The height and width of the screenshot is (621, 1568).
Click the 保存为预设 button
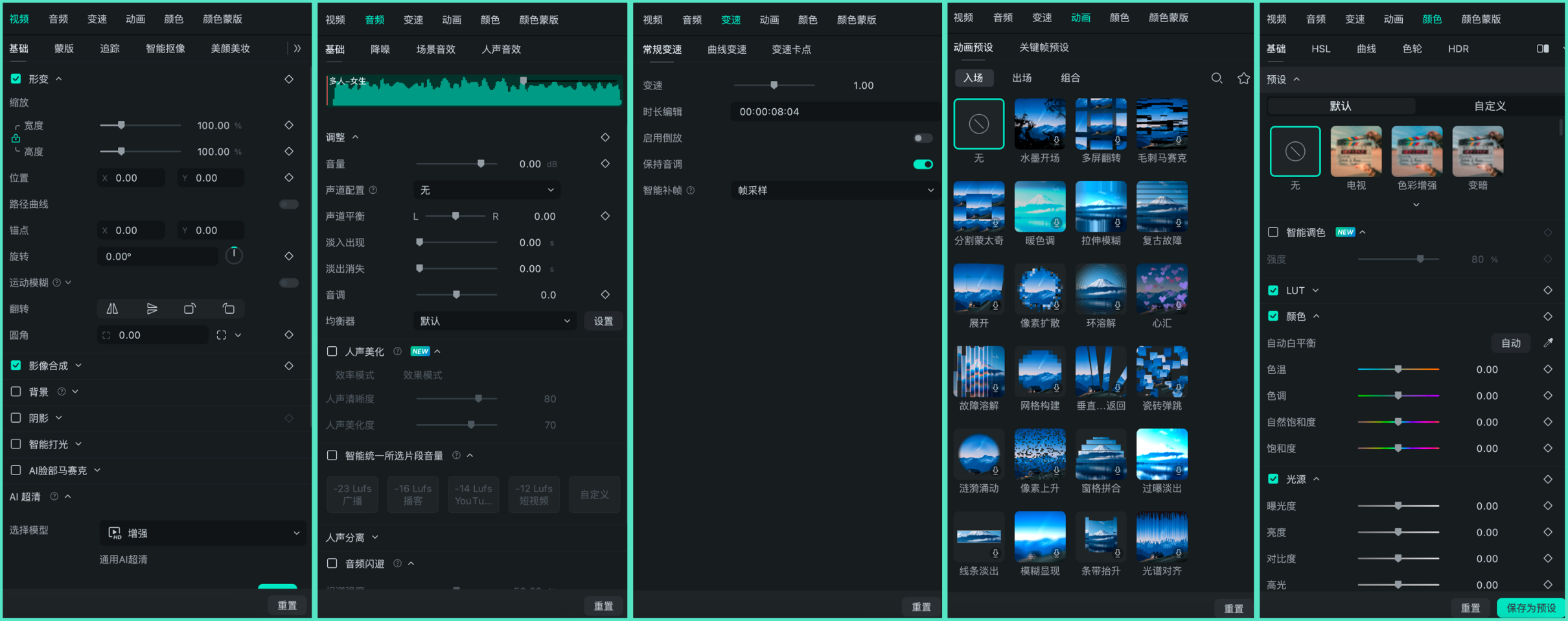pyautogui.click(x=1530, y=608)
